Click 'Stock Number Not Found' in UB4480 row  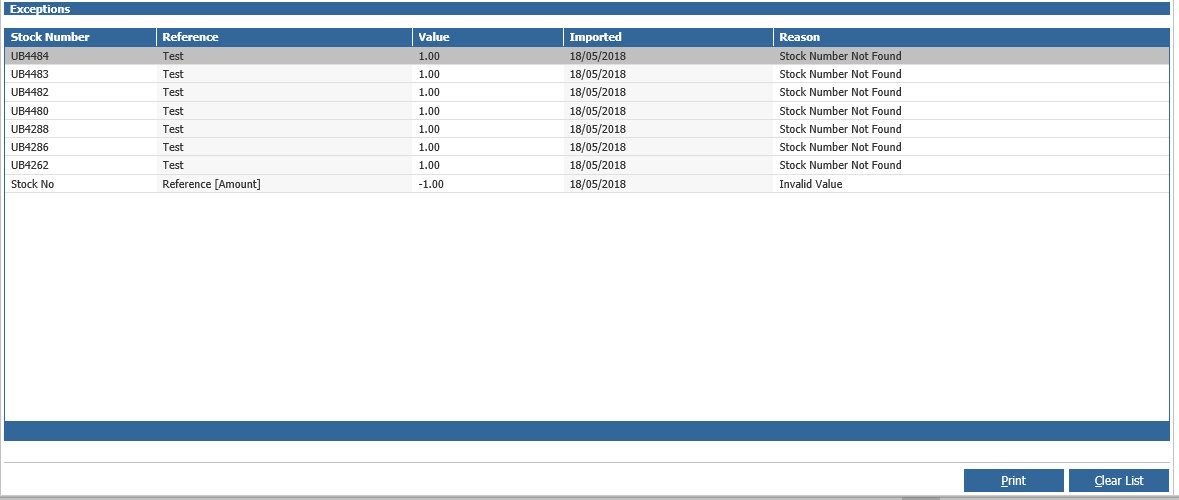pyautogui.click(x=840, y=111)
